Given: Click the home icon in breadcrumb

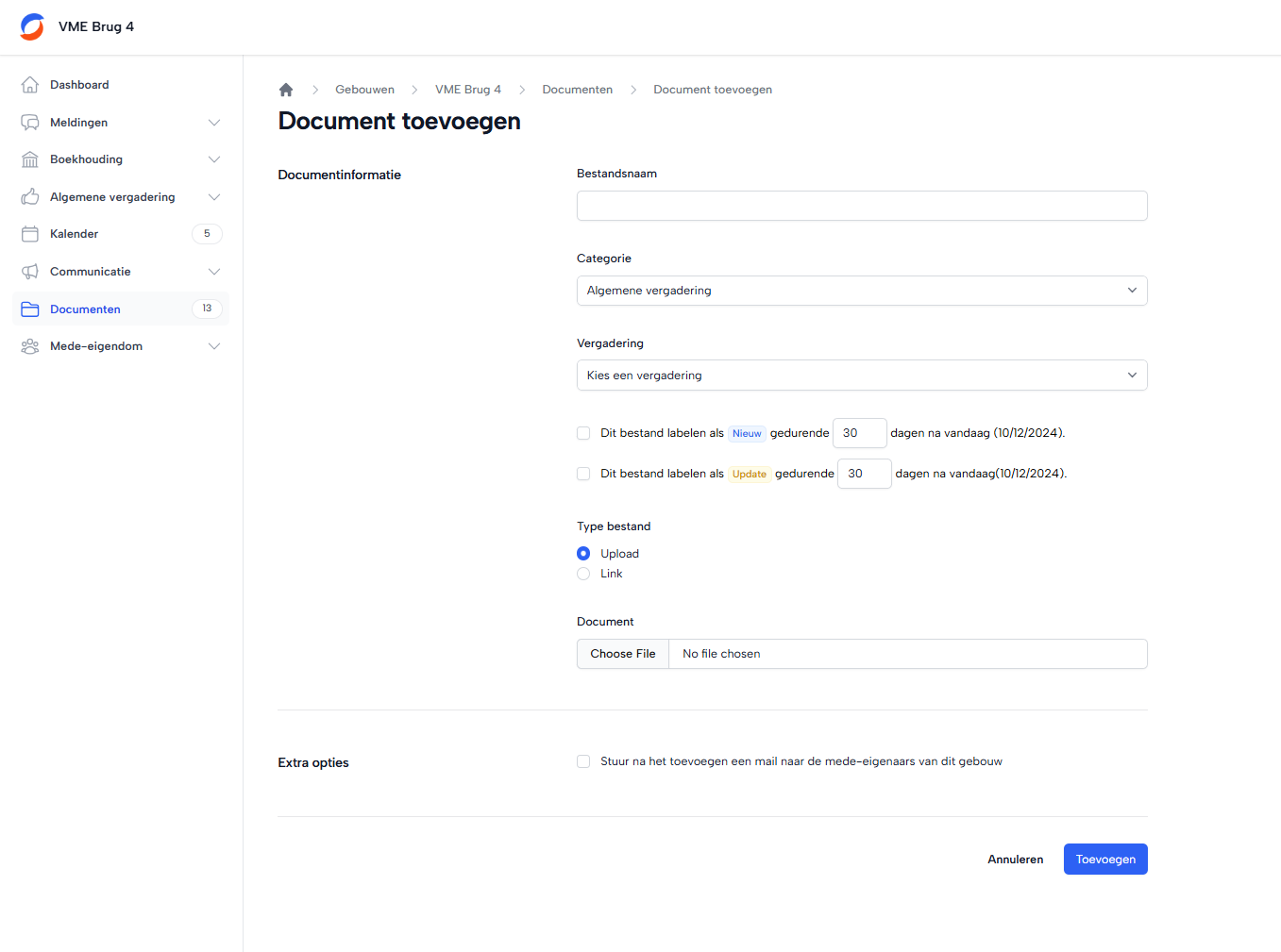Looking at the screenshot, I should (286, 90).
